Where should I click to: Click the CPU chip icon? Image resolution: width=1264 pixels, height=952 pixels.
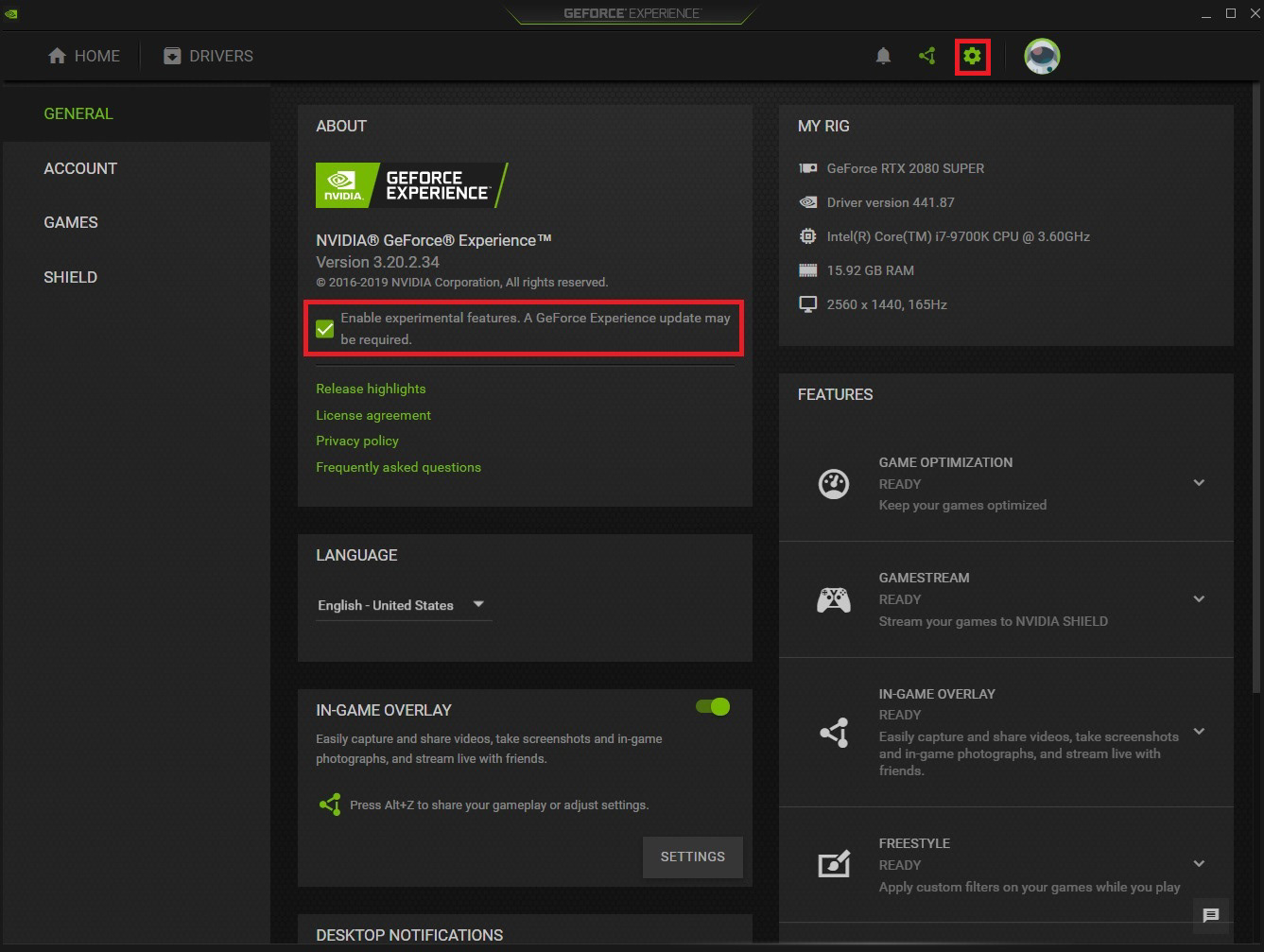pyautogui.click(x=808, y=236)
